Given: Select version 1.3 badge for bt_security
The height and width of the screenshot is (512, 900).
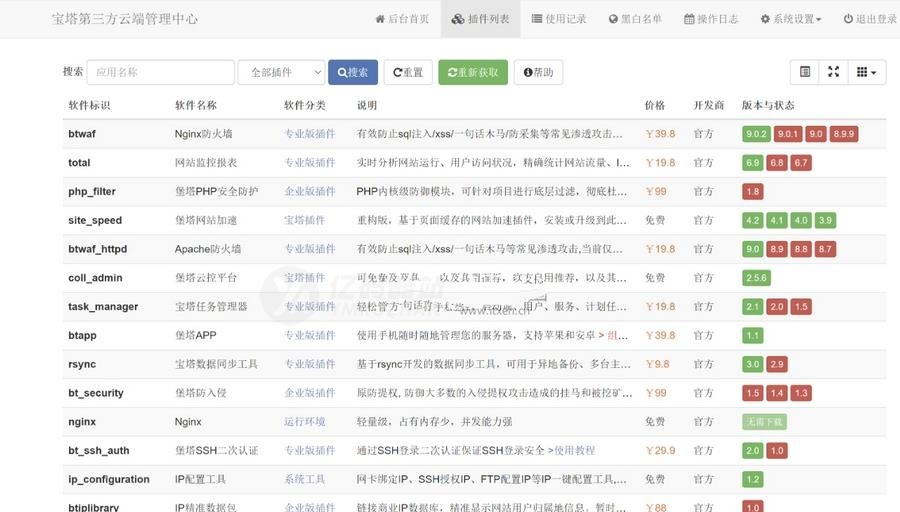Looking at the screenshot, I should (x=801, y=393).
